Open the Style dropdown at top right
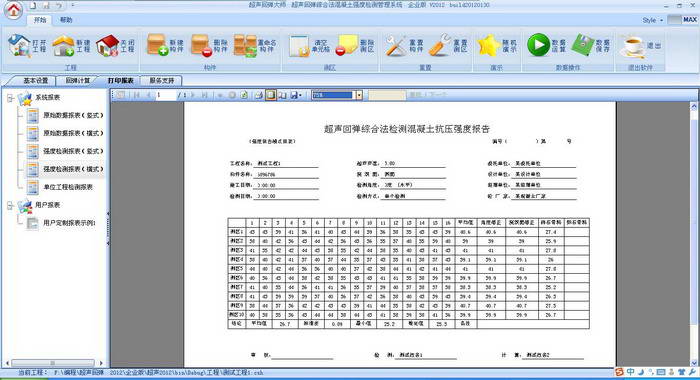The height and width of the screenshot is (380, 700). [x=653, y=20]
